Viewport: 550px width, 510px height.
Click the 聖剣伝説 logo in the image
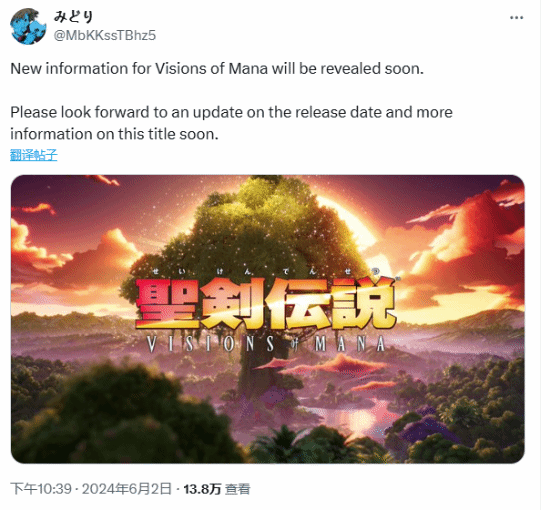(x=266, y=303)
